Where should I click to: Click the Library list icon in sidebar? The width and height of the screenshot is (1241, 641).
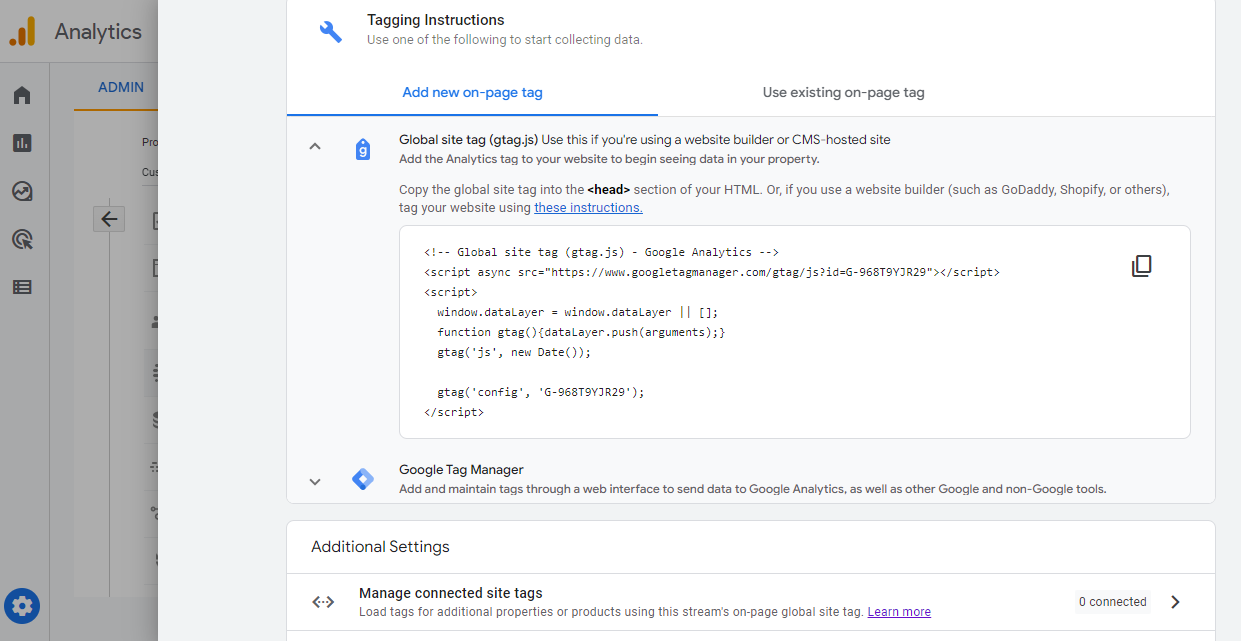[22, 286]
